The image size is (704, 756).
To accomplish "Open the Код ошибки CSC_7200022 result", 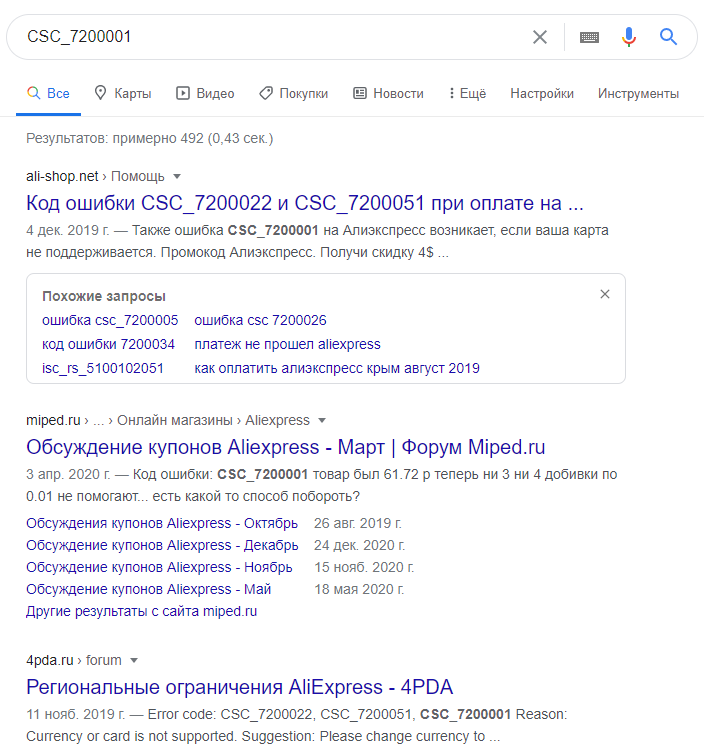I will point(305,203).
